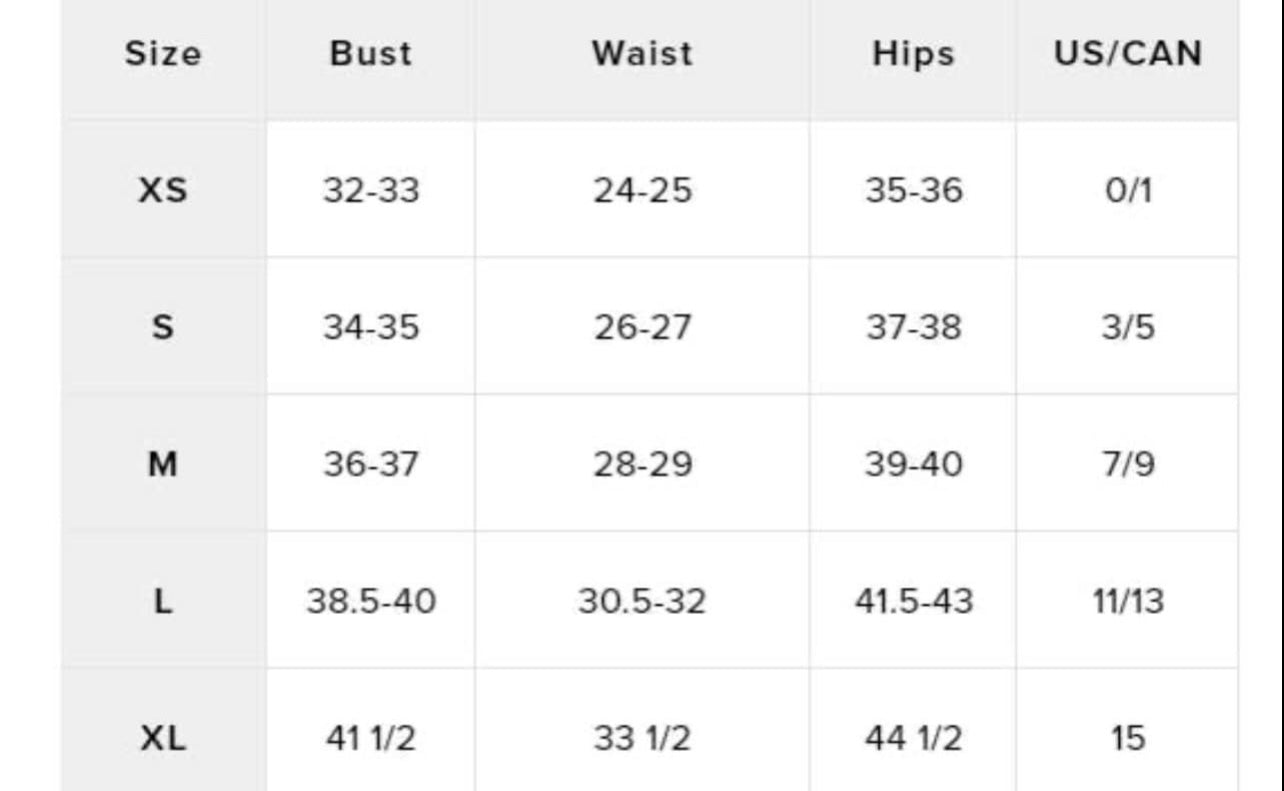Select the S size row label
The height and width of the screenshot is (791, 1284).
point(163,327)
